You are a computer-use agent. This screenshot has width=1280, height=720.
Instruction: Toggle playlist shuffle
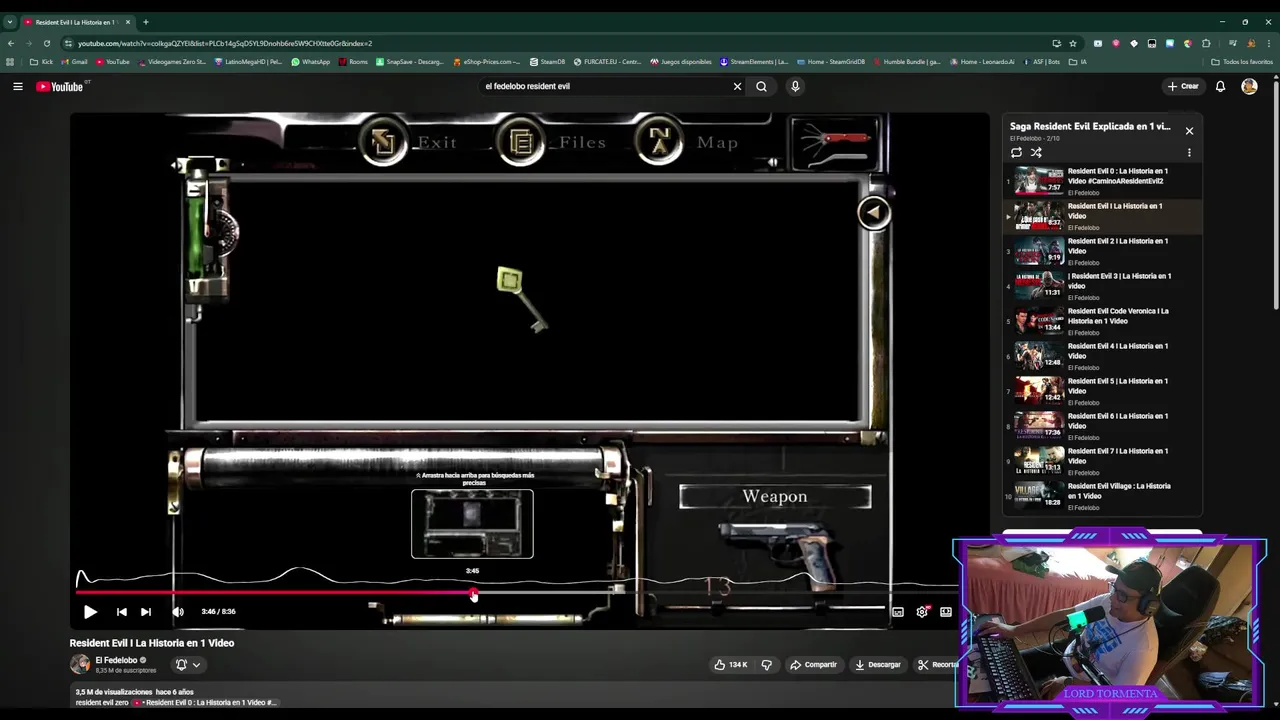coord(1036,153)
